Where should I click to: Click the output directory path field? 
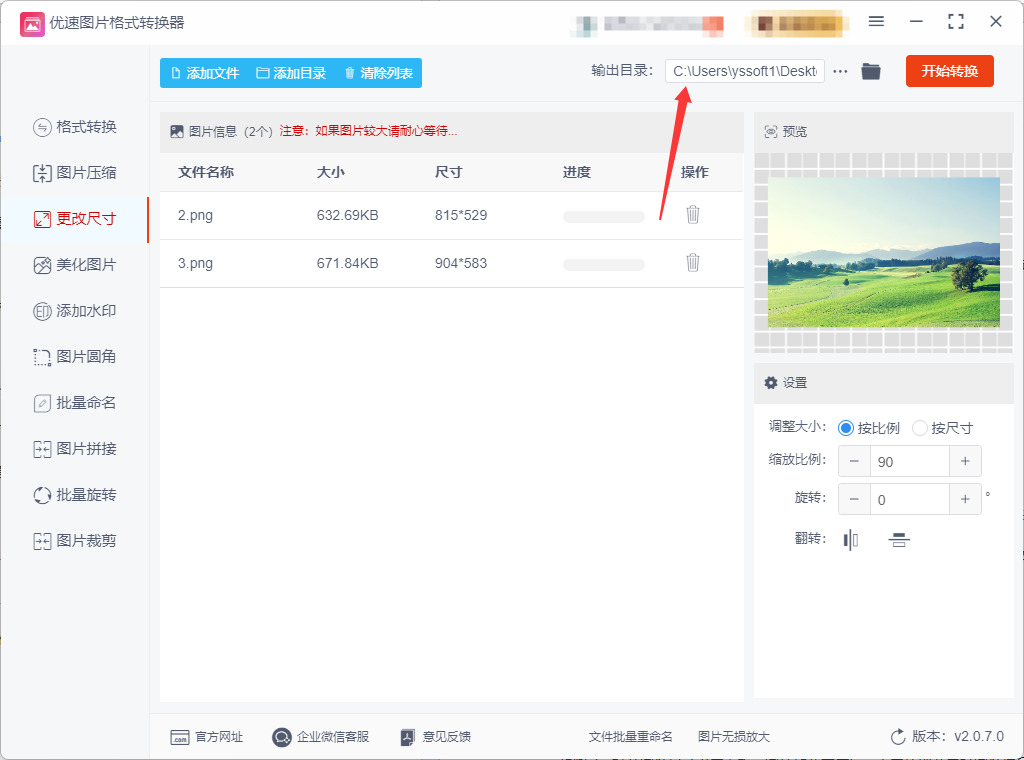pos(744,71)
